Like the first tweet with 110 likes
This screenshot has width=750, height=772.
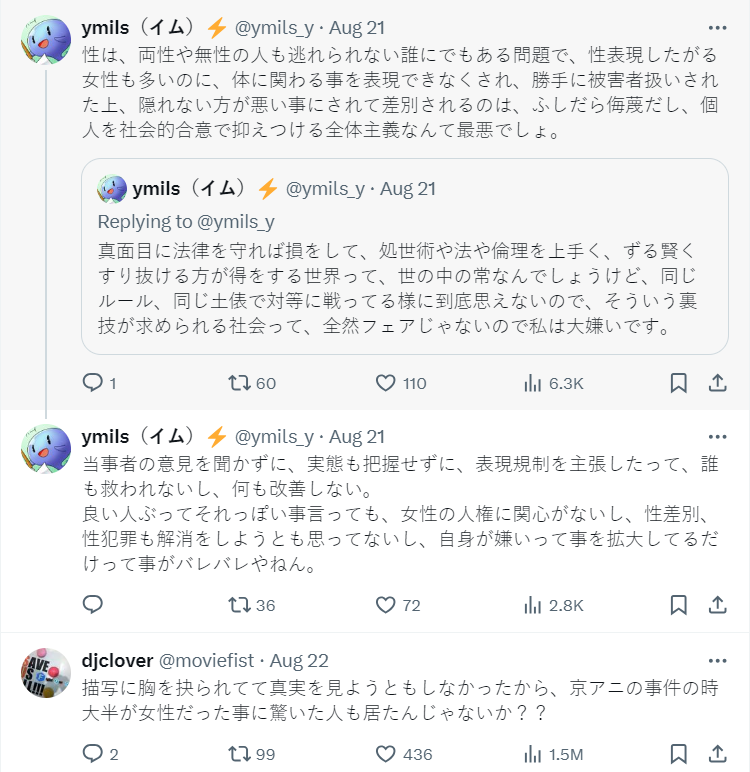pos(386,383)
